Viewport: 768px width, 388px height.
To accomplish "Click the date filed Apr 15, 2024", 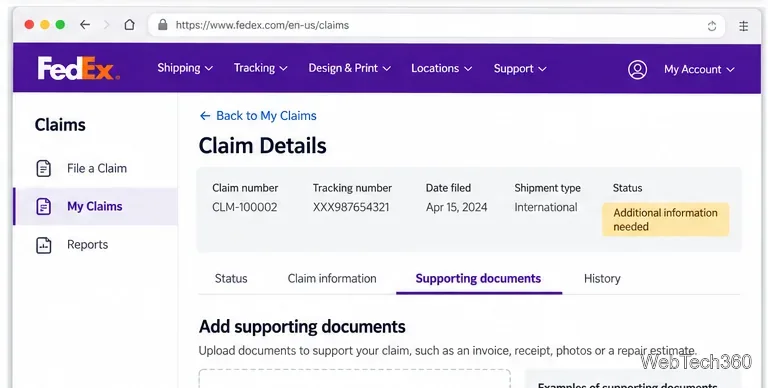I will click(456, 207).
